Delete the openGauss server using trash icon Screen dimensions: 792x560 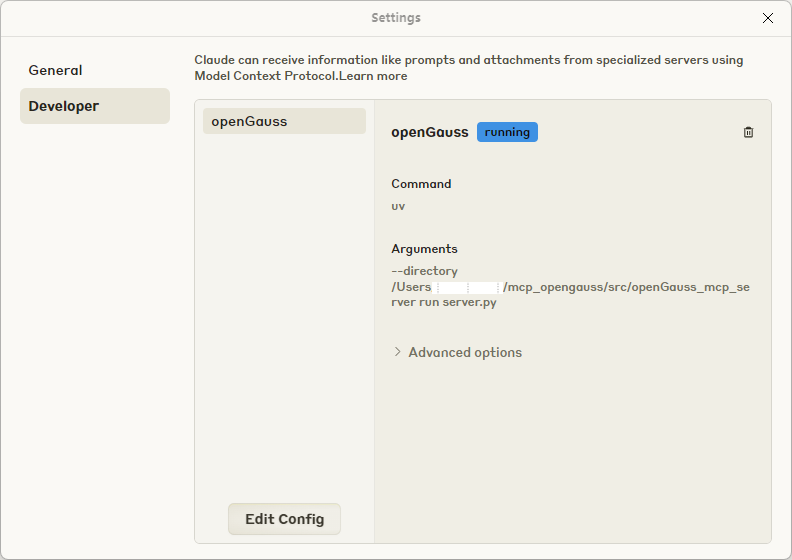tap(748, 132)
